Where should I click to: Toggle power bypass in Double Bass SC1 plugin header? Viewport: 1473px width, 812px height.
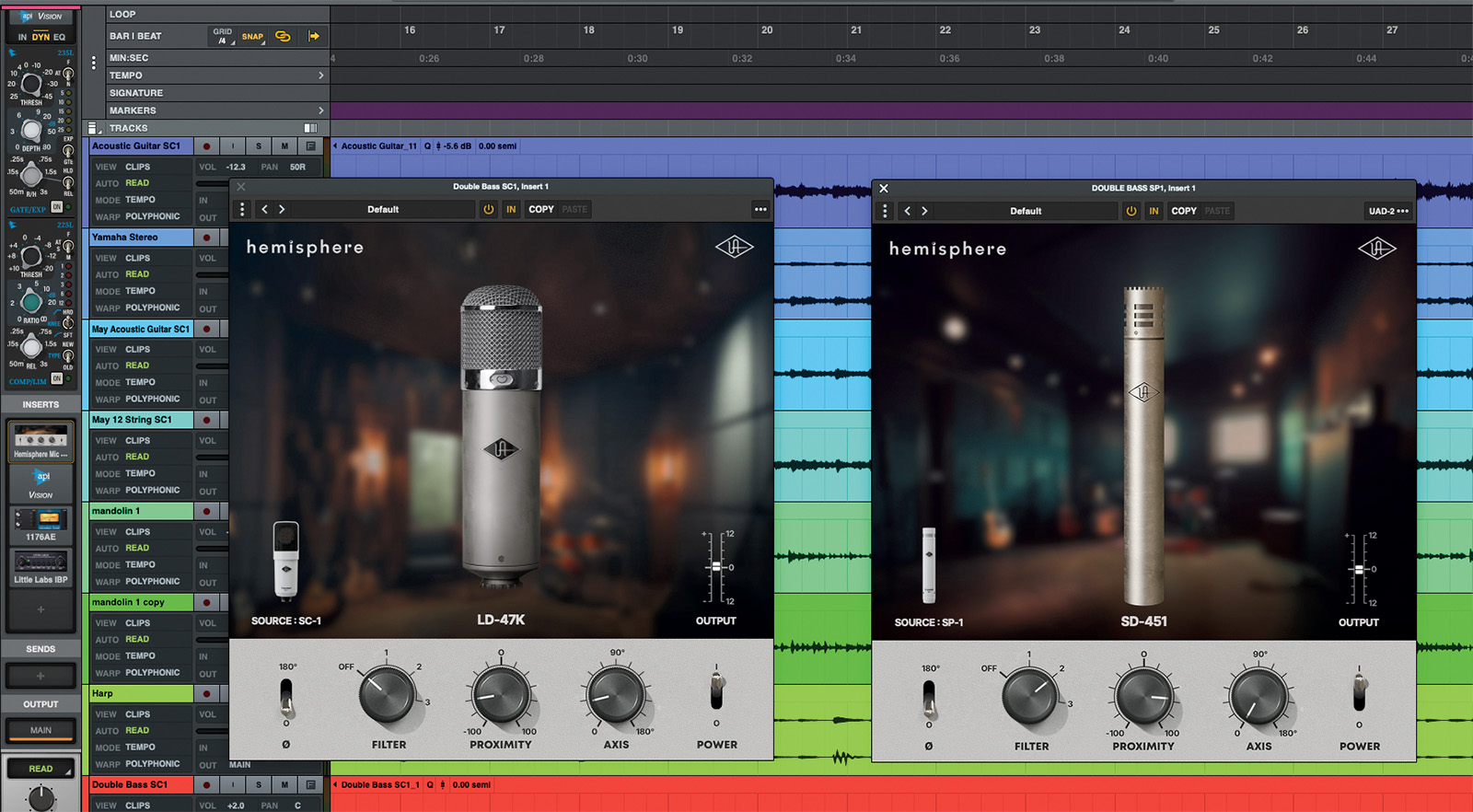488,209
